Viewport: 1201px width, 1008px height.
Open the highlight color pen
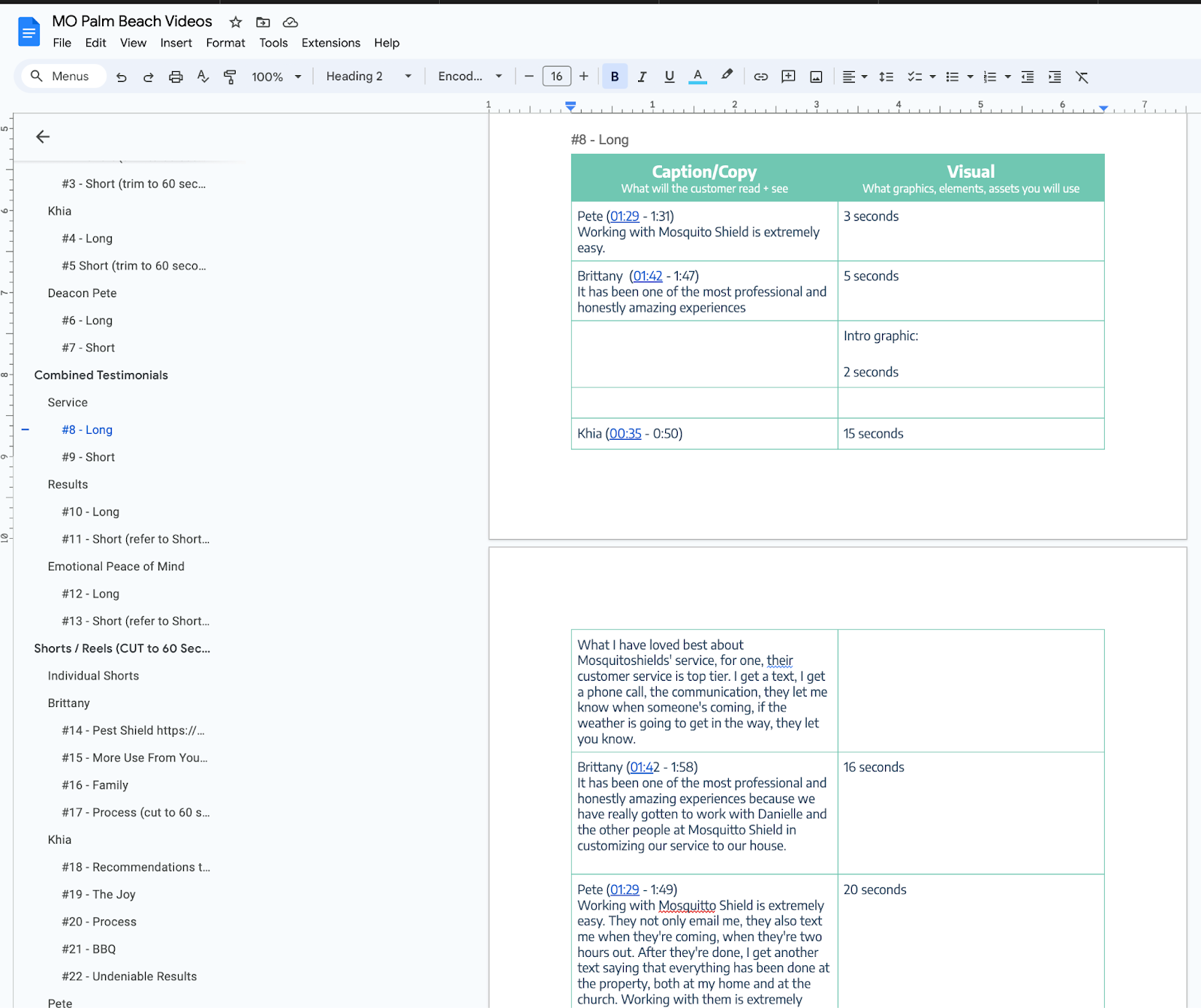tap(727, 76)
